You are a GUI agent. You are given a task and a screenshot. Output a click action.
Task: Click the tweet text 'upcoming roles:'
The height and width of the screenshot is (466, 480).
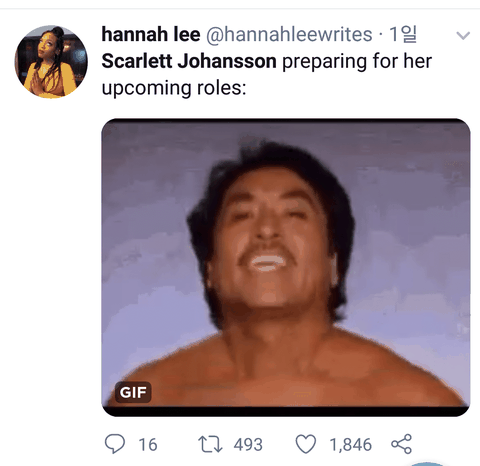coord(174,88)
